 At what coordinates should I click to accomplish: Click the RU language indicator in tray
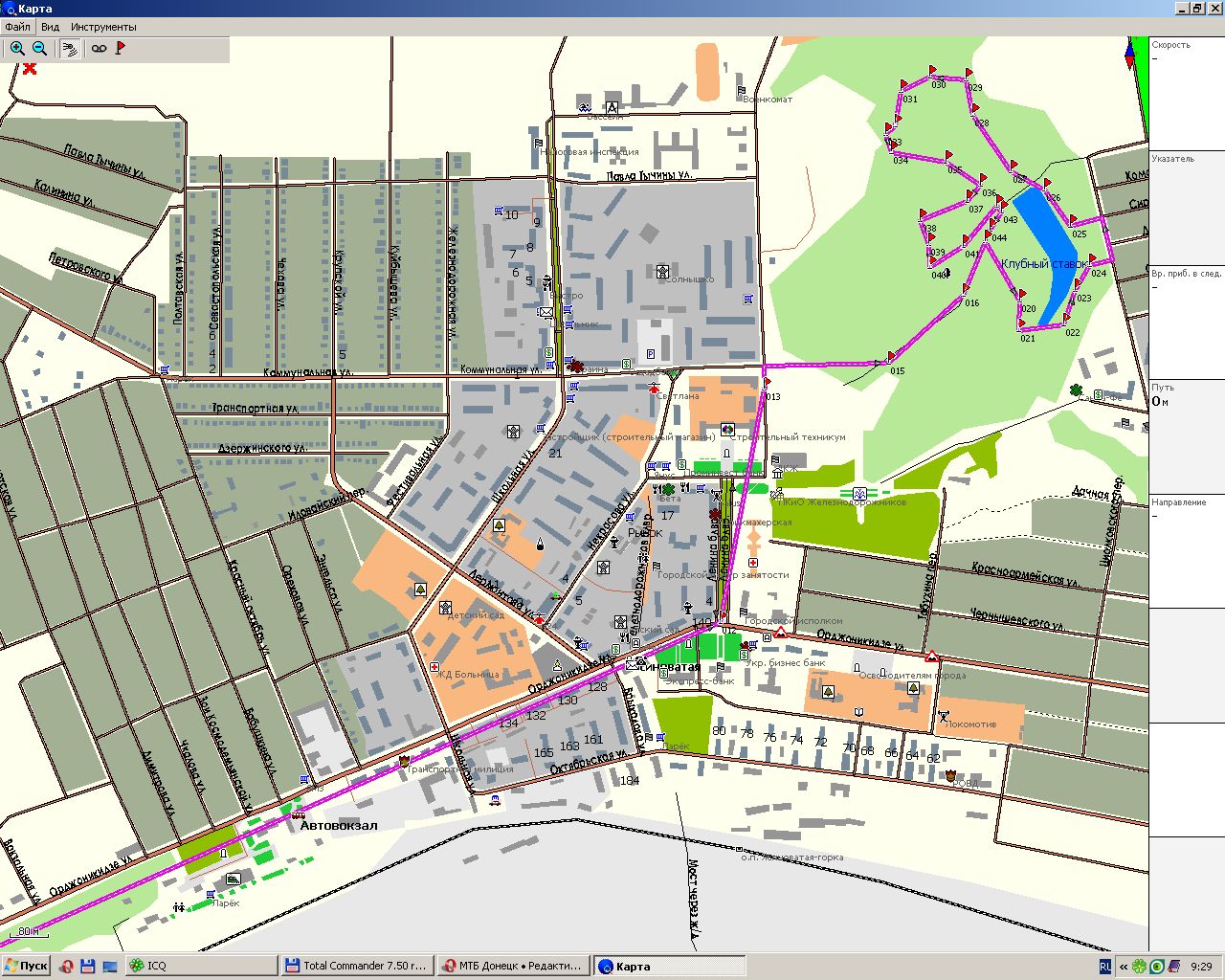[1105, 967]
